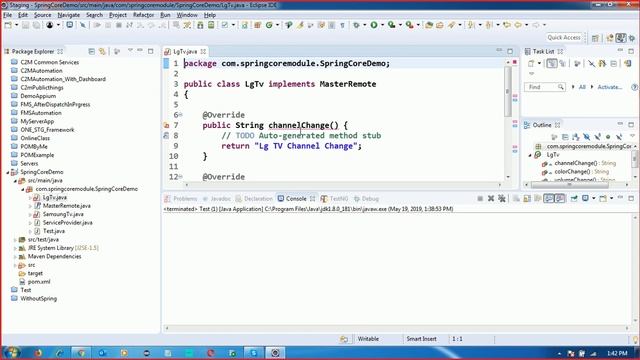Expand the JRE System Library node
The image size is (640, 360).
pyautogui.click(x=15, y=248)
